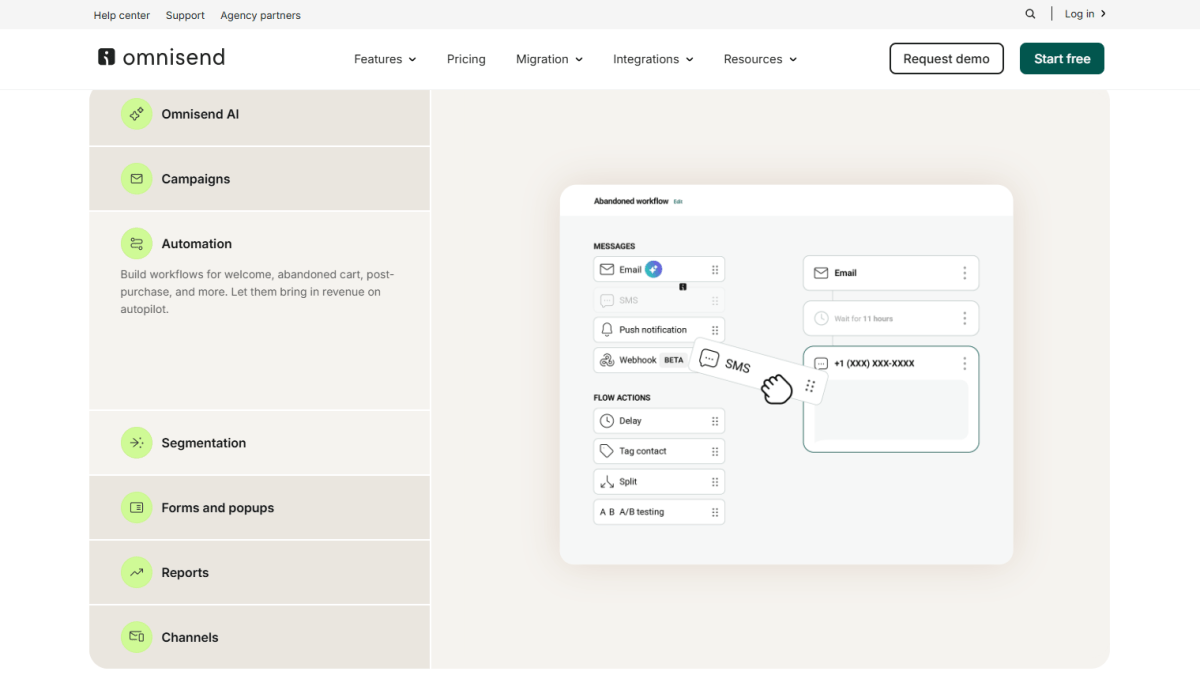Click the Request demo button

[x=946, y=58]
